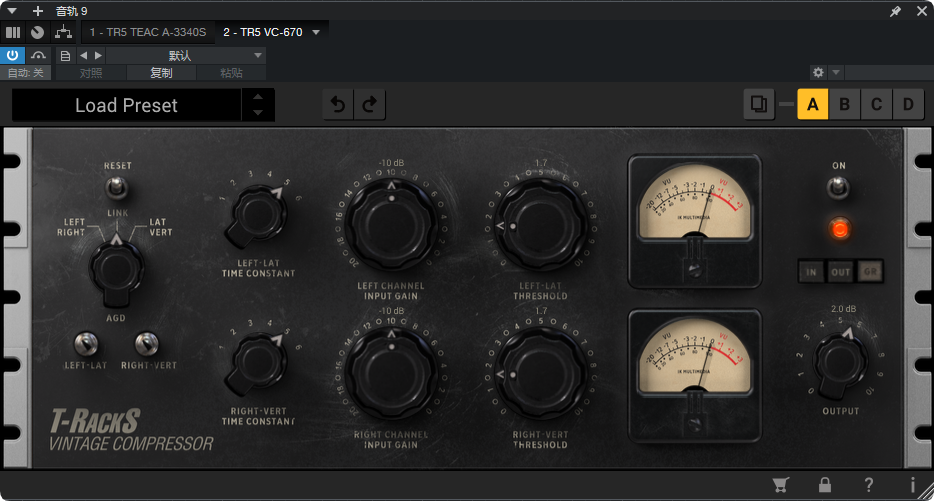Flip the ON toggle switch

[x=838, y=188]
